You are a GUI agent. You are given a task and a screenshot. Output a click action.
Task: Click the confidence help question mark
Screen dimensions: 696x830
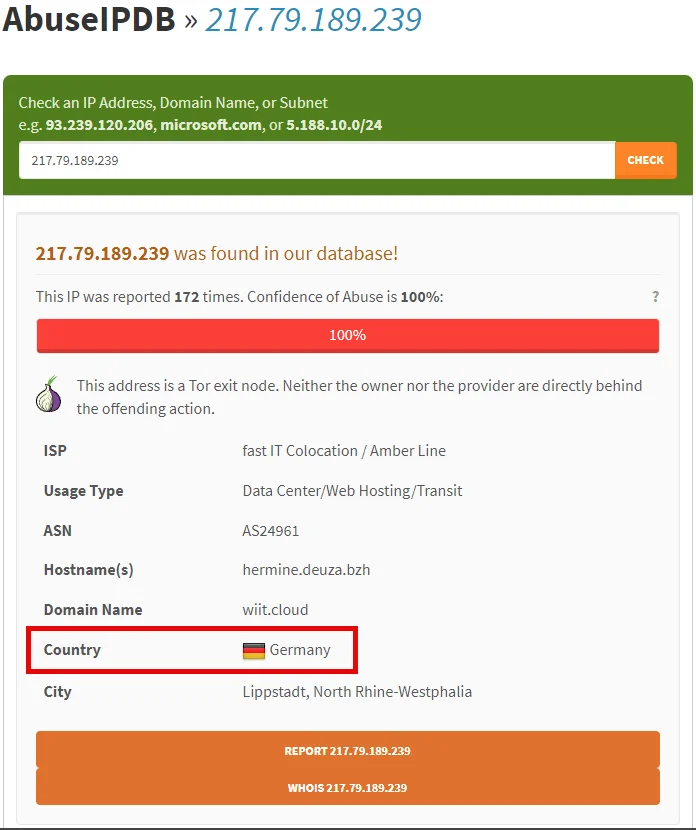pyautogui.click(x=656, y=297)
